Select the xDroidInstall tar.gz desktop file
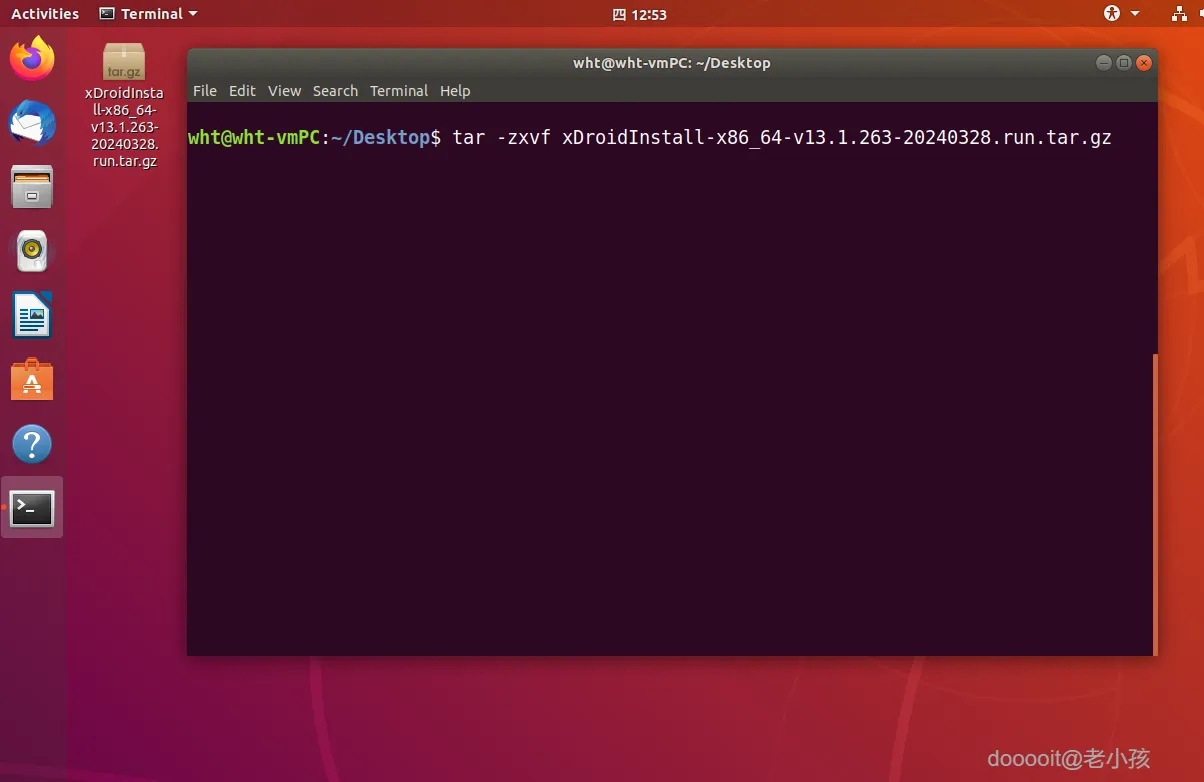Screen dimensions: 1204x782 124,105
